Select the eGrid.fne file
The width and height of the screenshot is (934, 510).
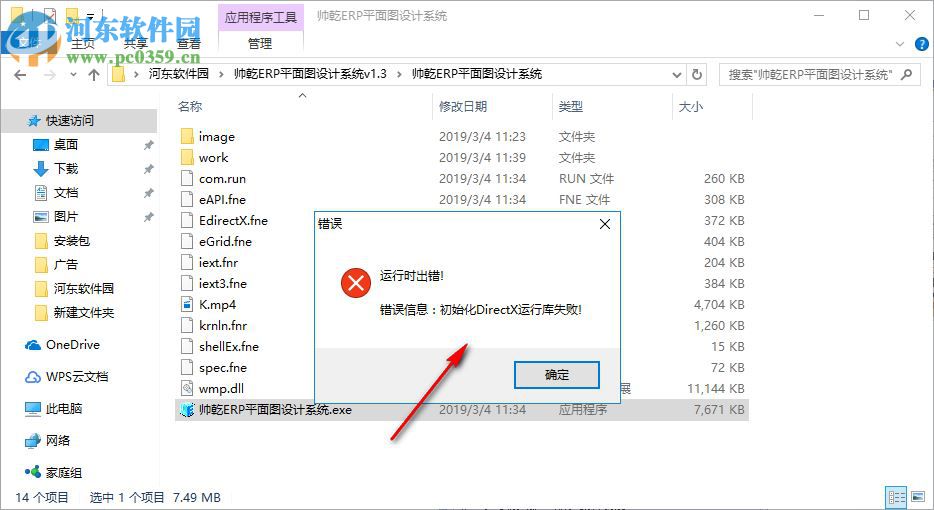click(225, 241)
